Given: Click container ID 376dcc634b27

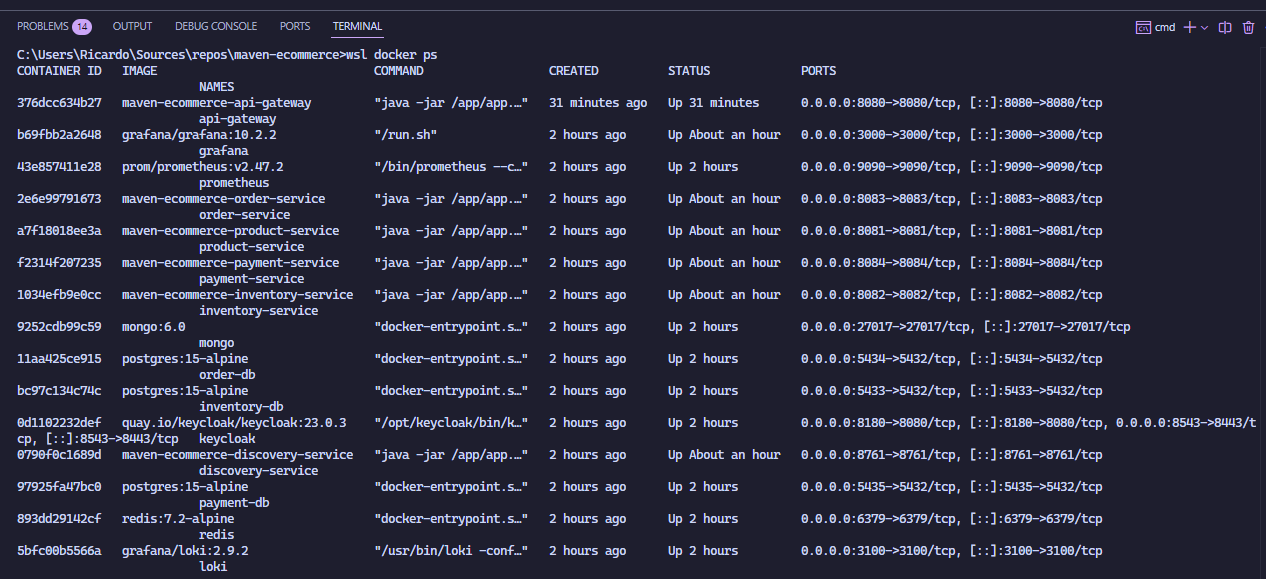Looking at the screenshot, I should (59, 103).
